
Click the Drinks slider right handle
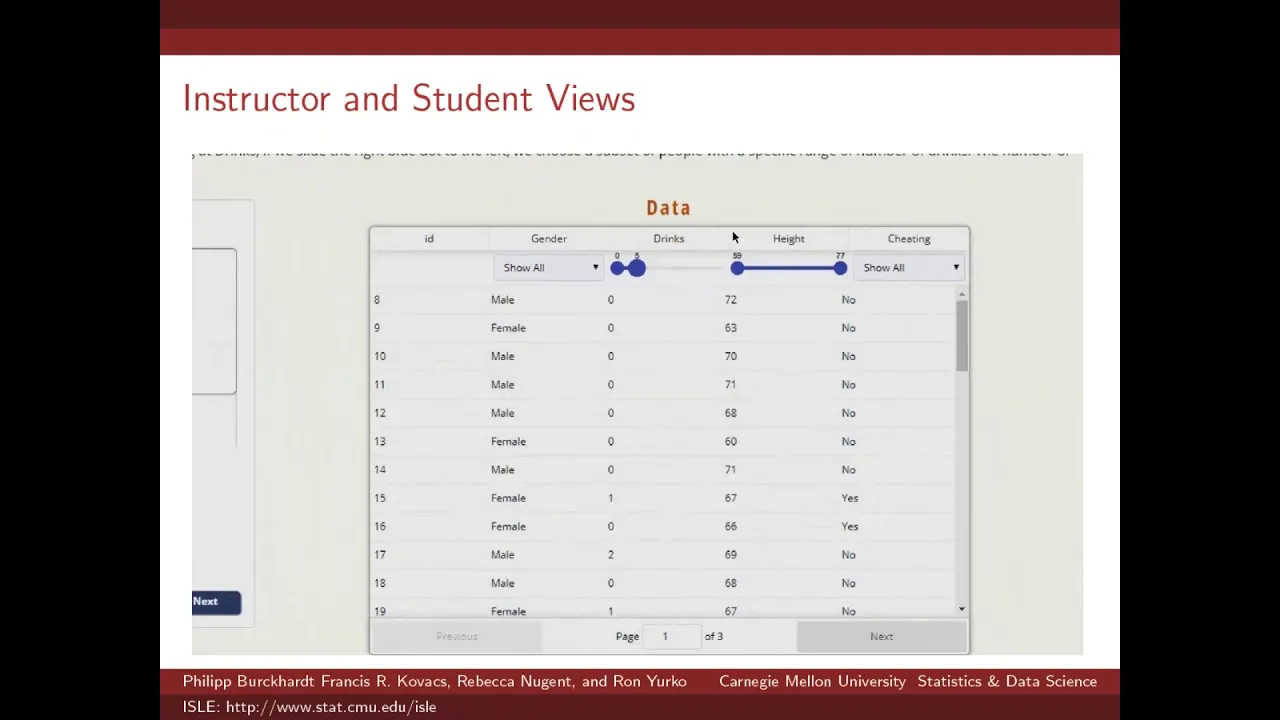(x=637, y=268)
